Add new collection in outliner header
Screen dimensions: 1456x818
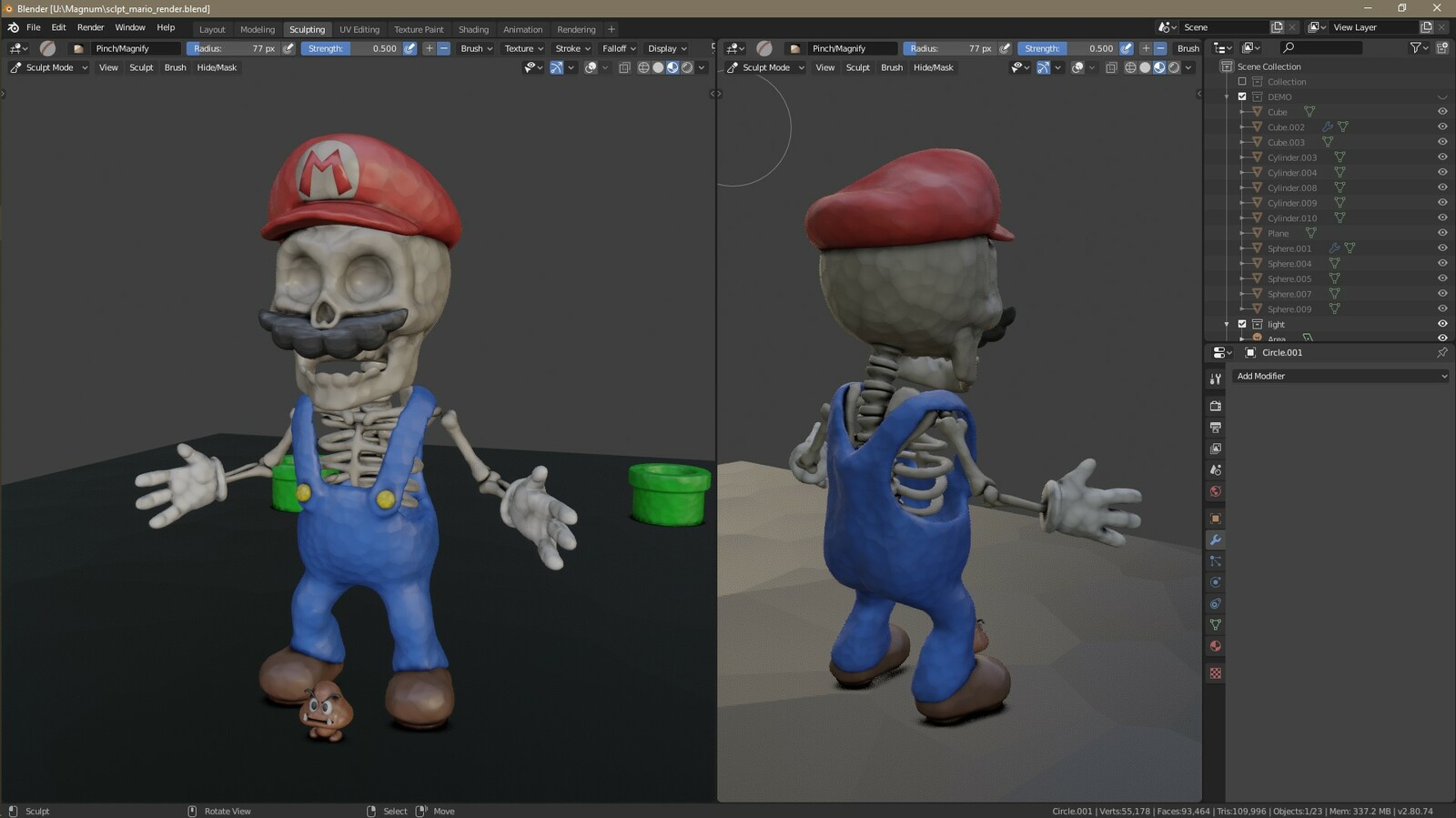[x=1441, y=47]
